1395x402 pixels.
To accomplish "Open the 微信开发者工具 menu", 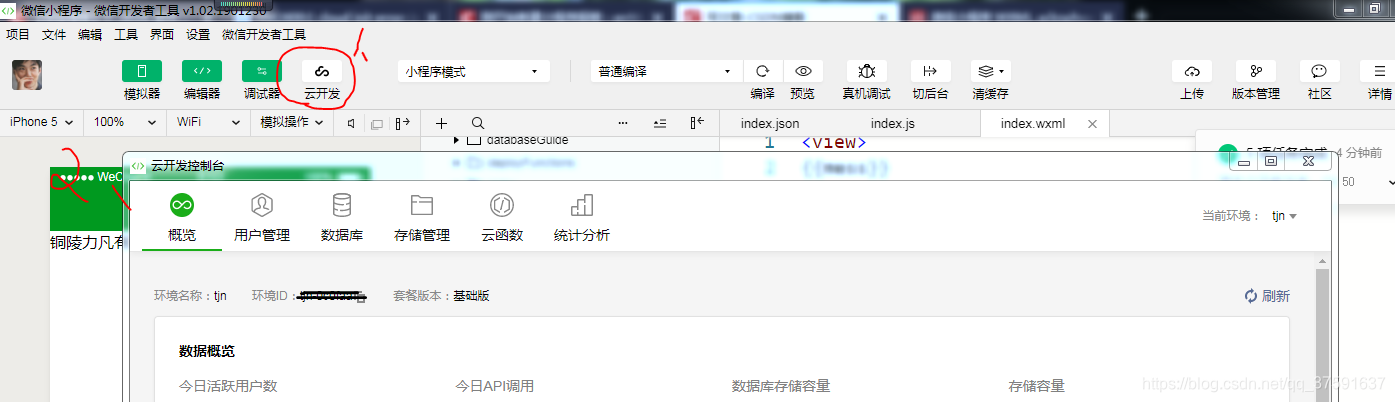I will [264, 34].
